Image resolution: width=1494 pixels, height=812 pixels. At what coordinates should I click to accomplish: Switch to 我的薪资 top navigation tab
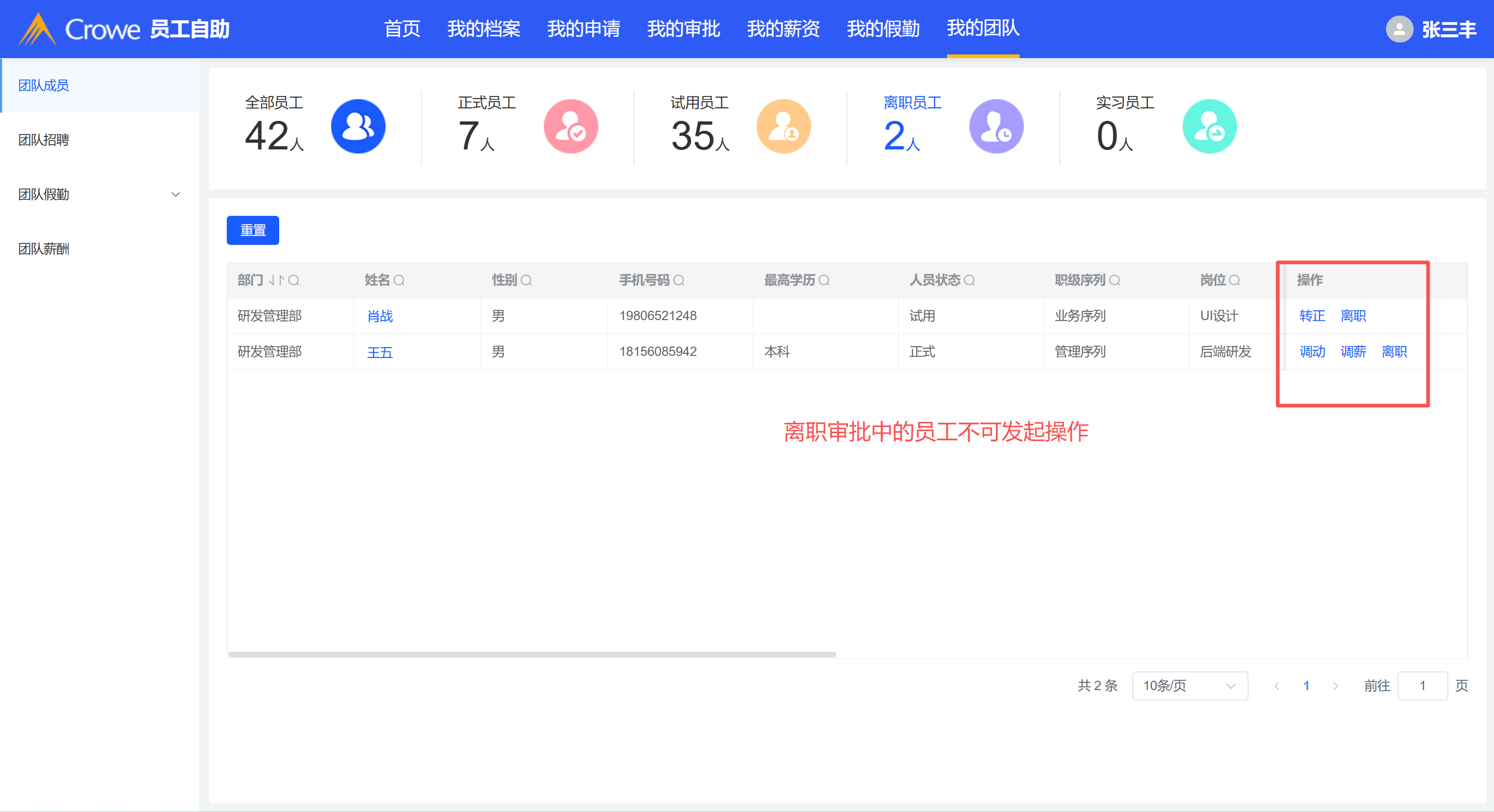(x=783, y=29)
